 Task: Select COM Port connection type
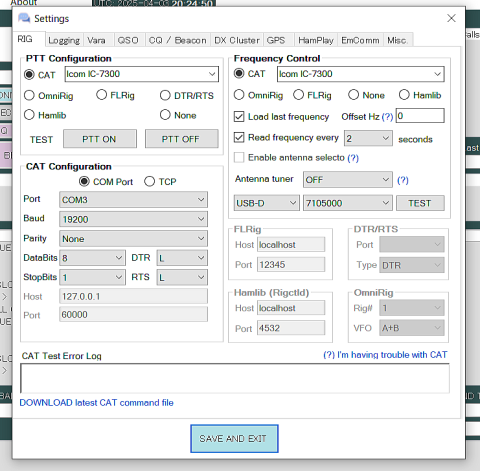pyautogui.click(x=84, y=181)
